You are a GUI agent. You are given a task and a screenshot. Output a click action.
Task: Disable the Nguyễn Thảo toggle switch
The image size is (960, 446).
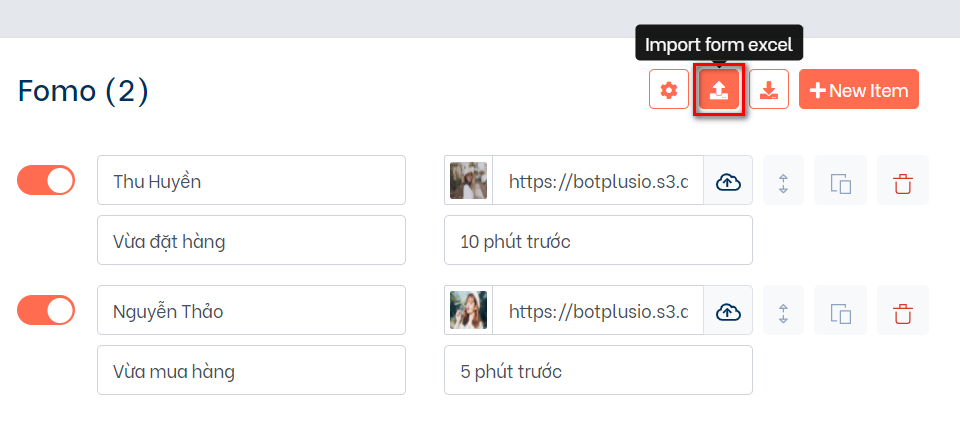[x=46, y=310]
